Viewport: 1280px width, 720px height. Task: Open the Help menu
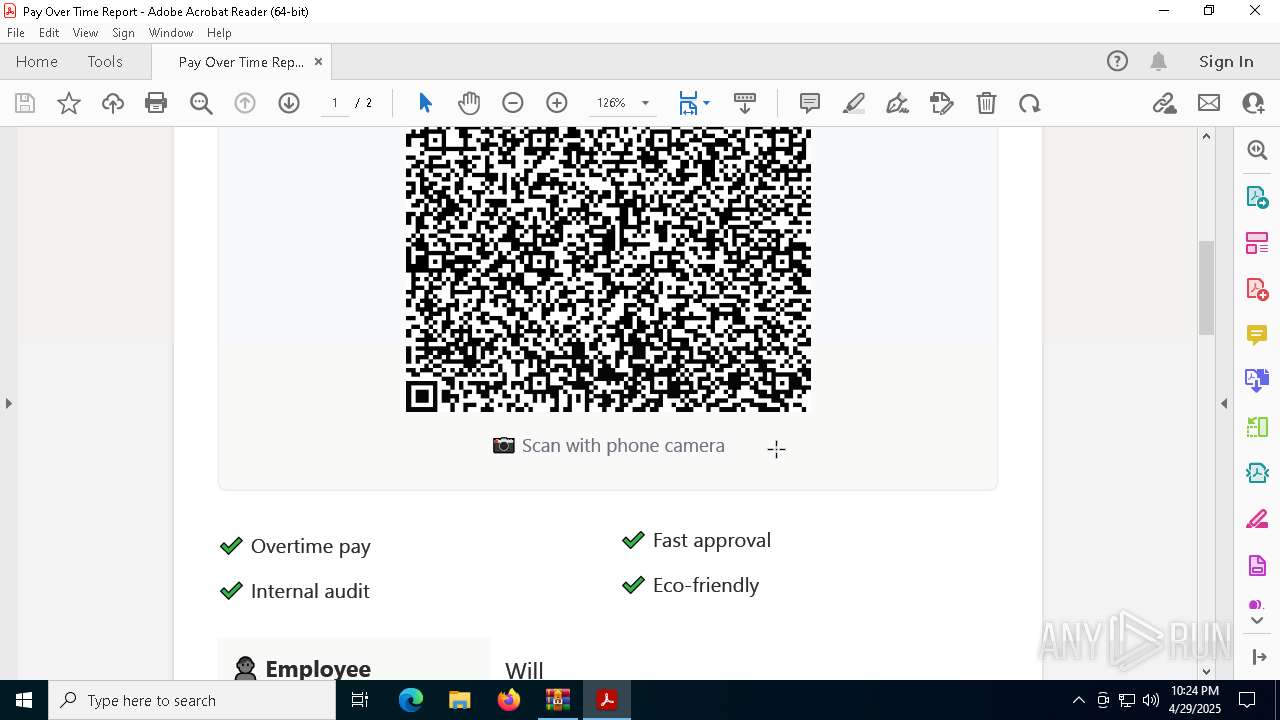click(219, 33)
